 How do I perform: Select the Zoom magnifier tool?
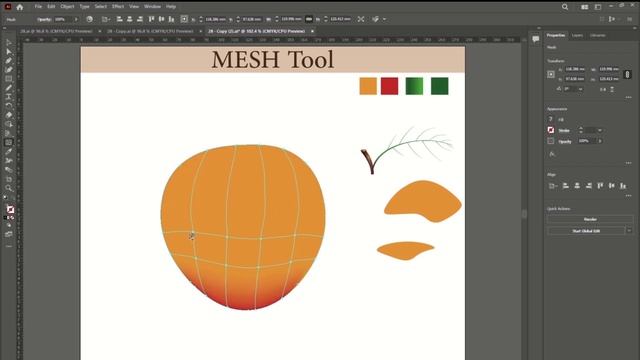click(x=9, y=188)
